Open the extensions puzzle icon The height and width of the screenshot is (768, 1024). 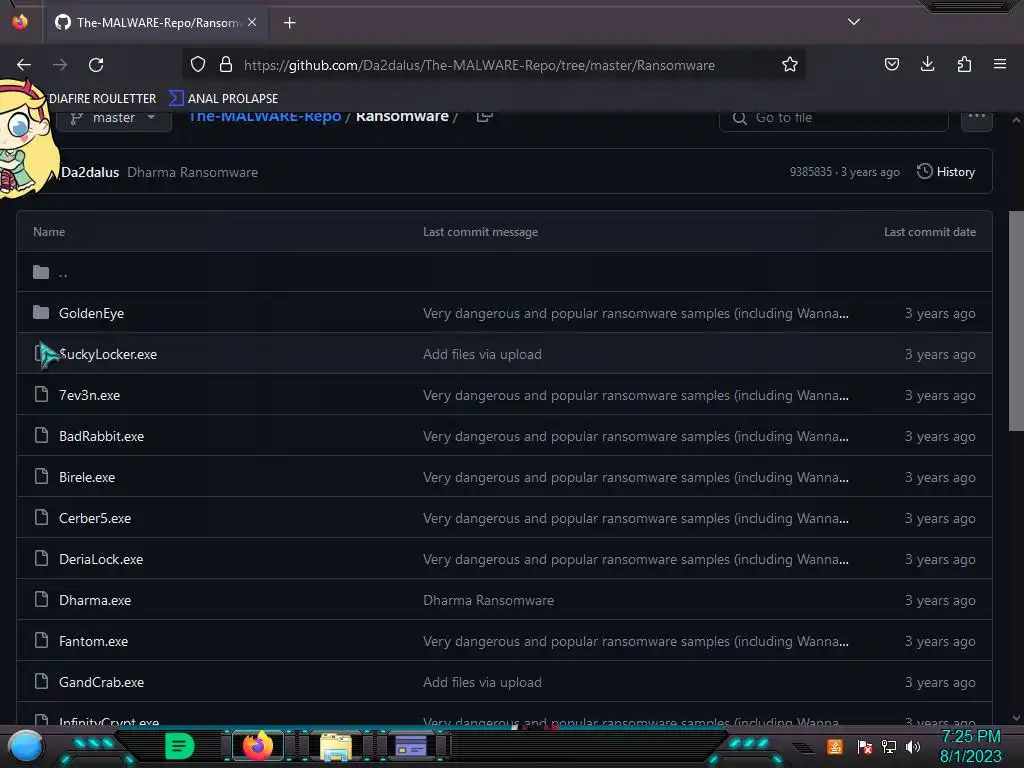[x=964, y=64]
